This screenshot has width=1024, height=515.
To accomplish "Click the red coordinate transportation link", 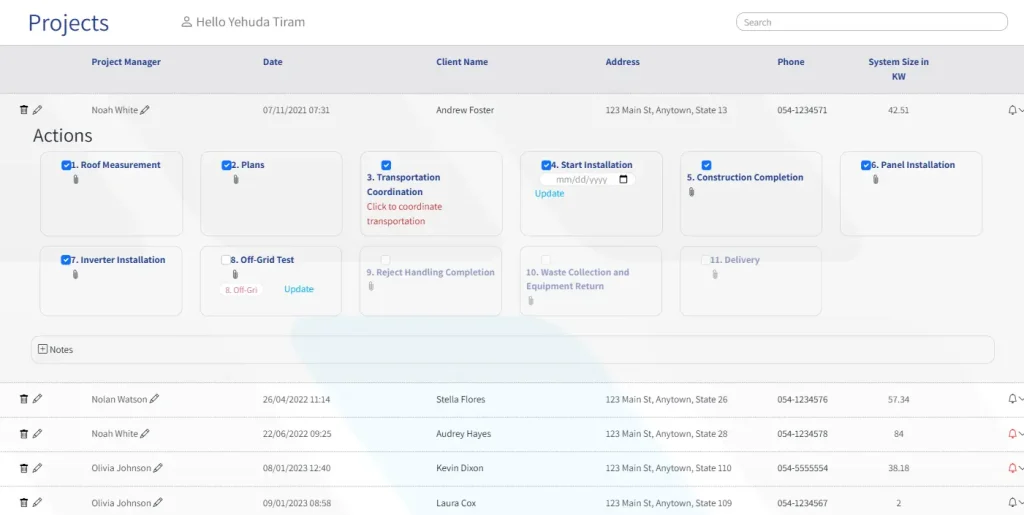I will (x=404, y=214).
